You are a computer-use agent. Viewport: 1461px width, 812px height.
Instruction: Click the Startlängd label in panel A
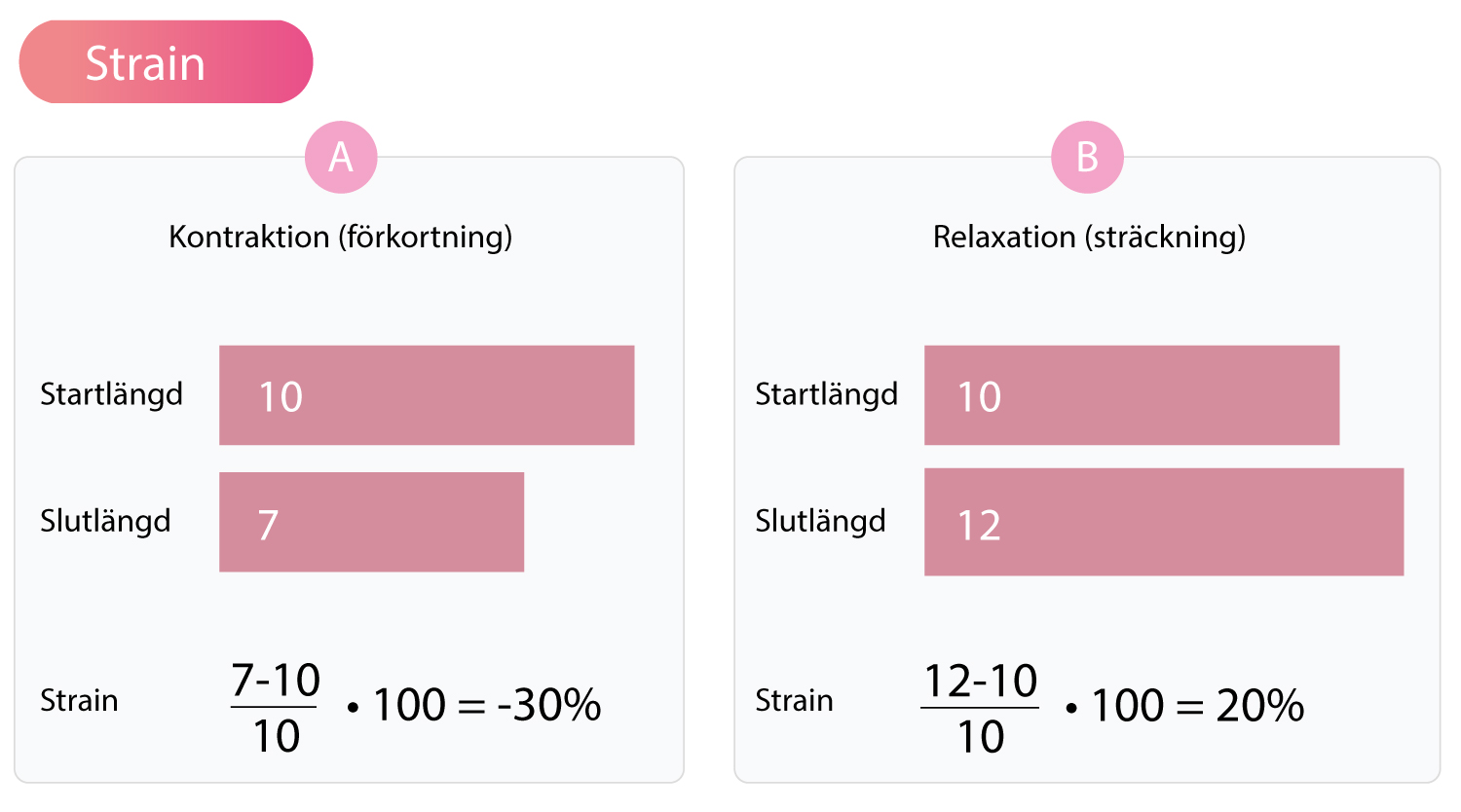111,394
